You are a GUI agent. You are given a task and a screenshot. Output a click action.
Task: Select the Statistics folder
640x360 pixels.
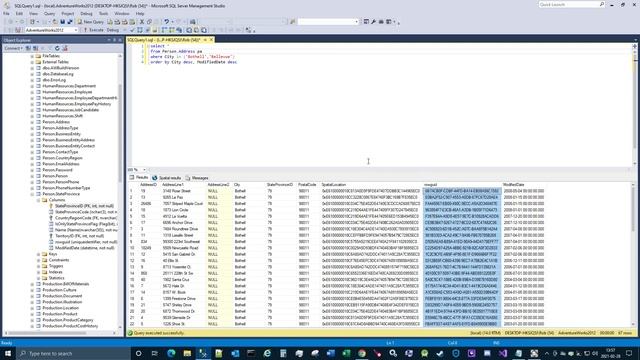point(56,278)
